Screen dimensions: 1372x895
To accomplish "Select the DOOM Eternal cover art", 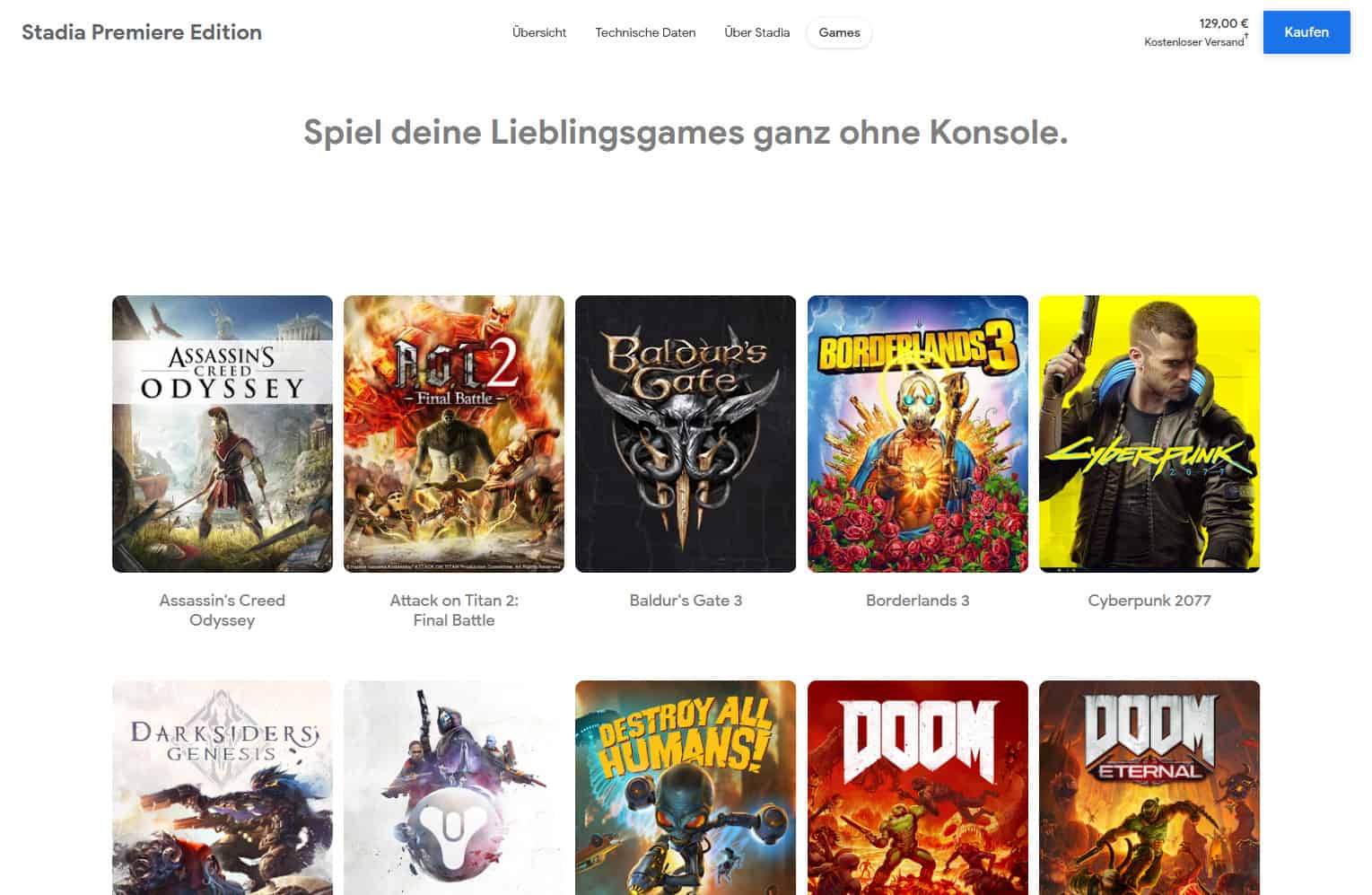I will (x=1149, y=787).
